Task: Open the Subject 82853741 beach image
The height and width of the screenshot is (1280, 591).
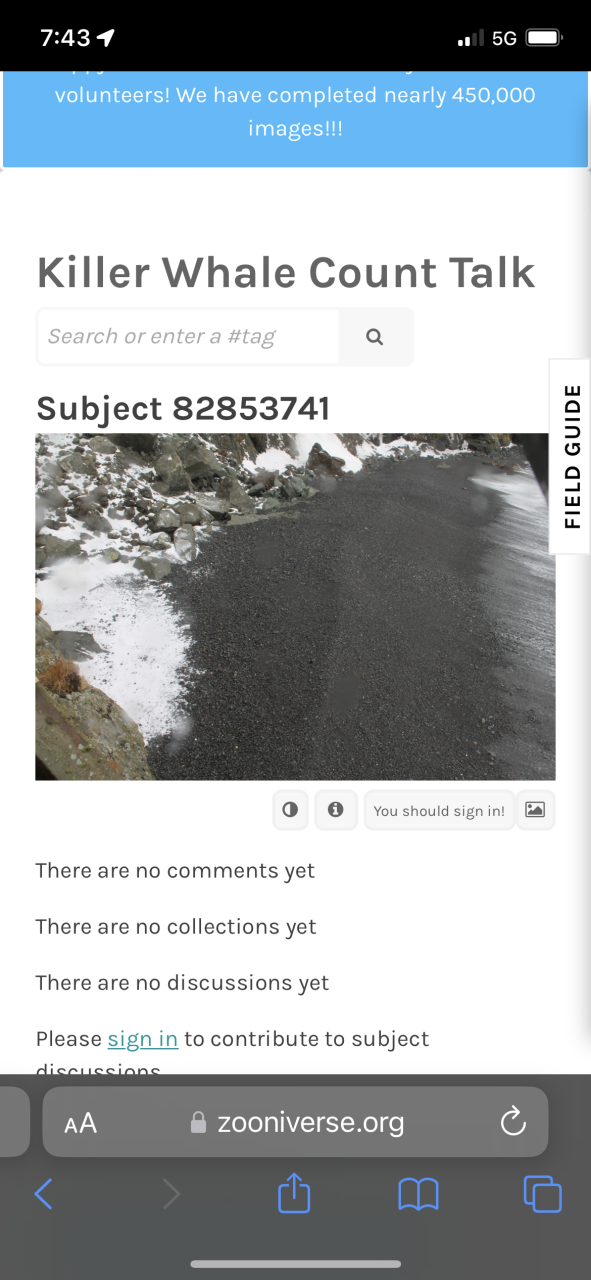Action: [295, 607]
